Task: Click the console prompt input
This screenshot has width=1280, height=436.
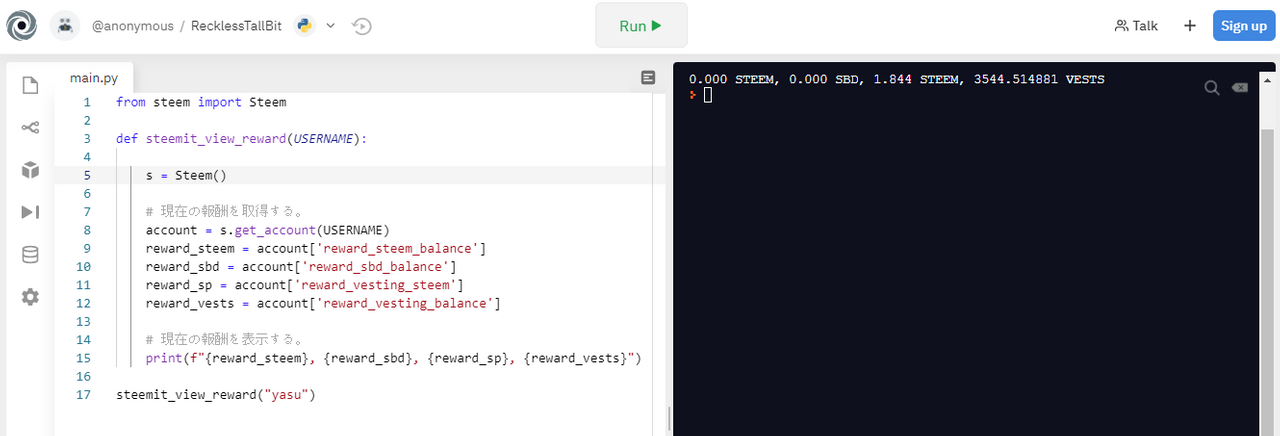Action: pos(707,95)
